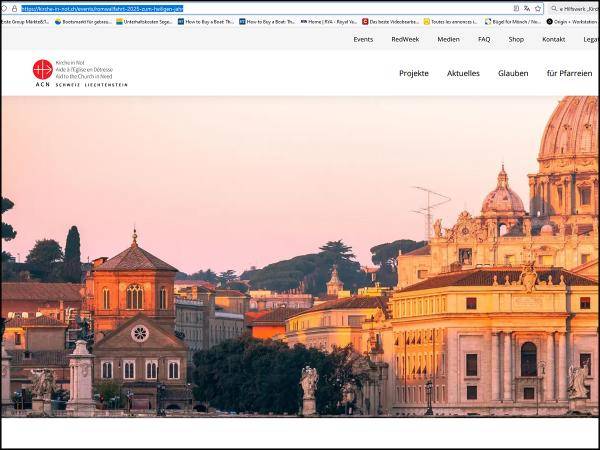Open the Glauben main menu
Screen dimensions: 600x450
click(513, 73)
